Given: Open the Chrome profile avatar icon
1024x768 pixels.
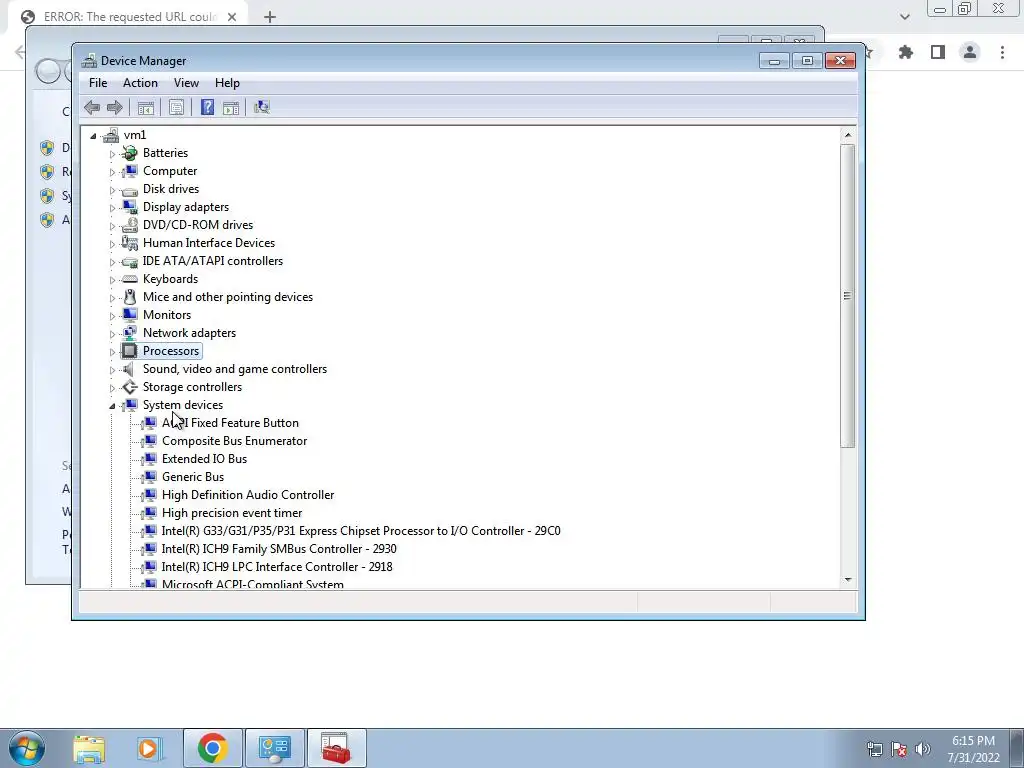Looking at the screenshot, I should point(970,52).
